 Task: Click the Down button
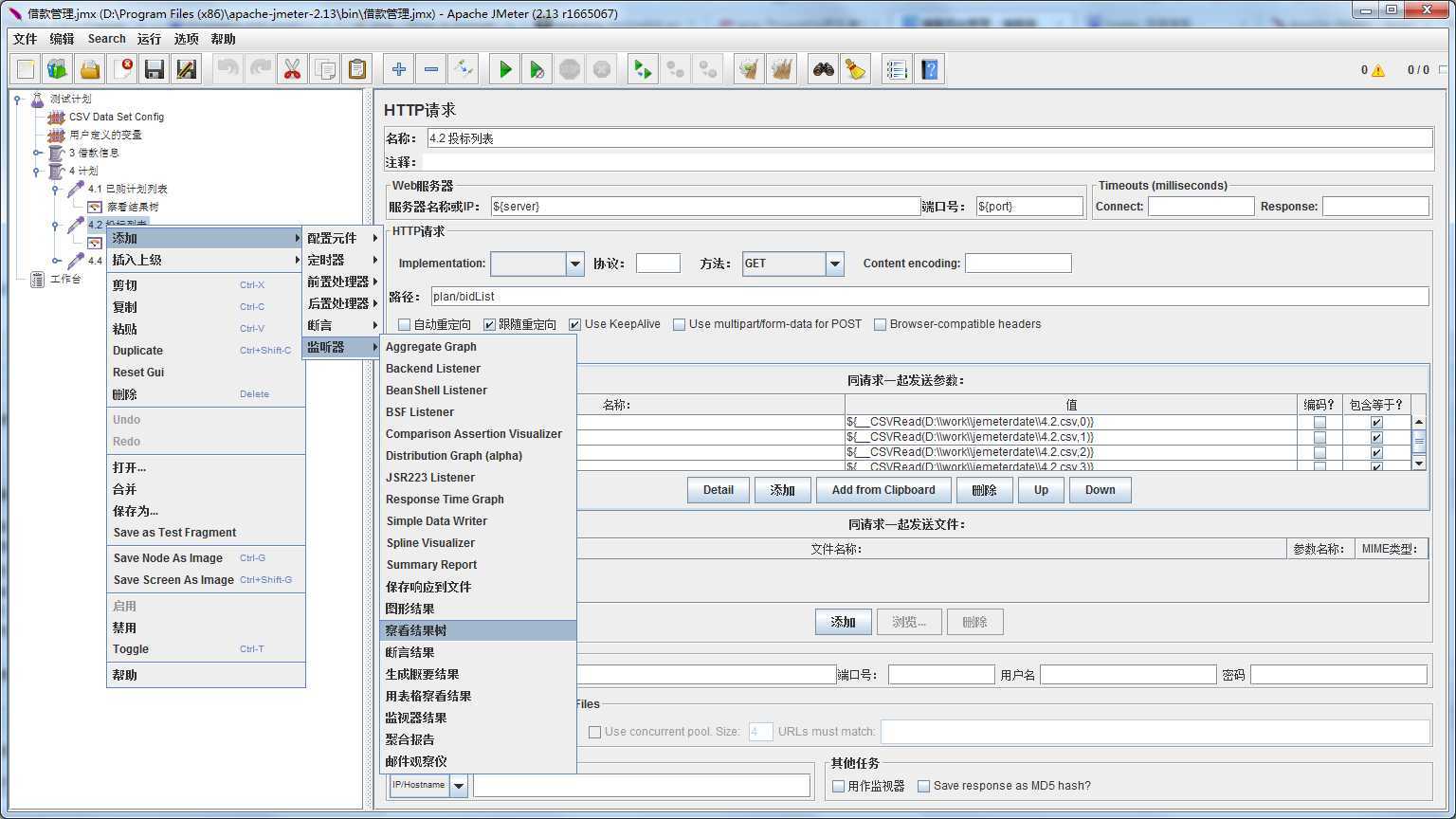pyautogui.click(x=1101, y=490)
